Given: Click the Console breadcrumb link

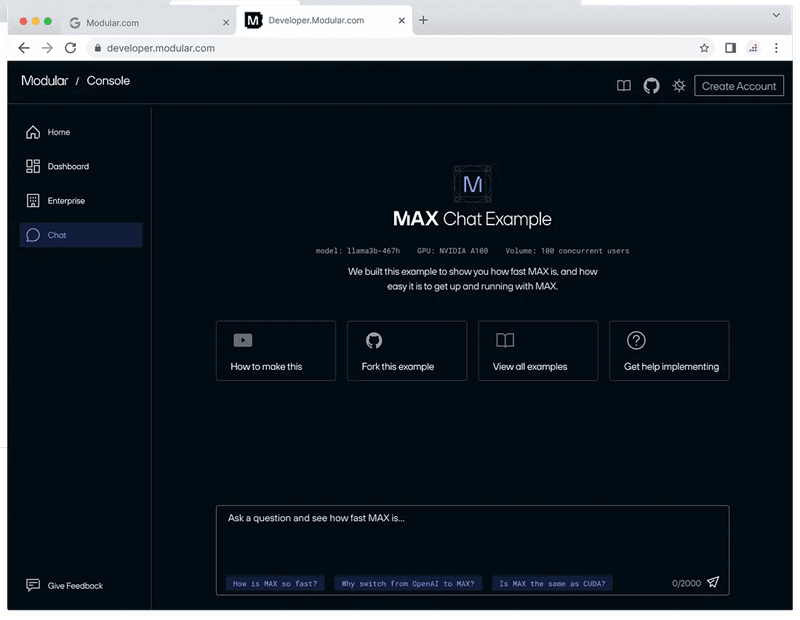Looking at the screenshot, I should click(108, 81).
